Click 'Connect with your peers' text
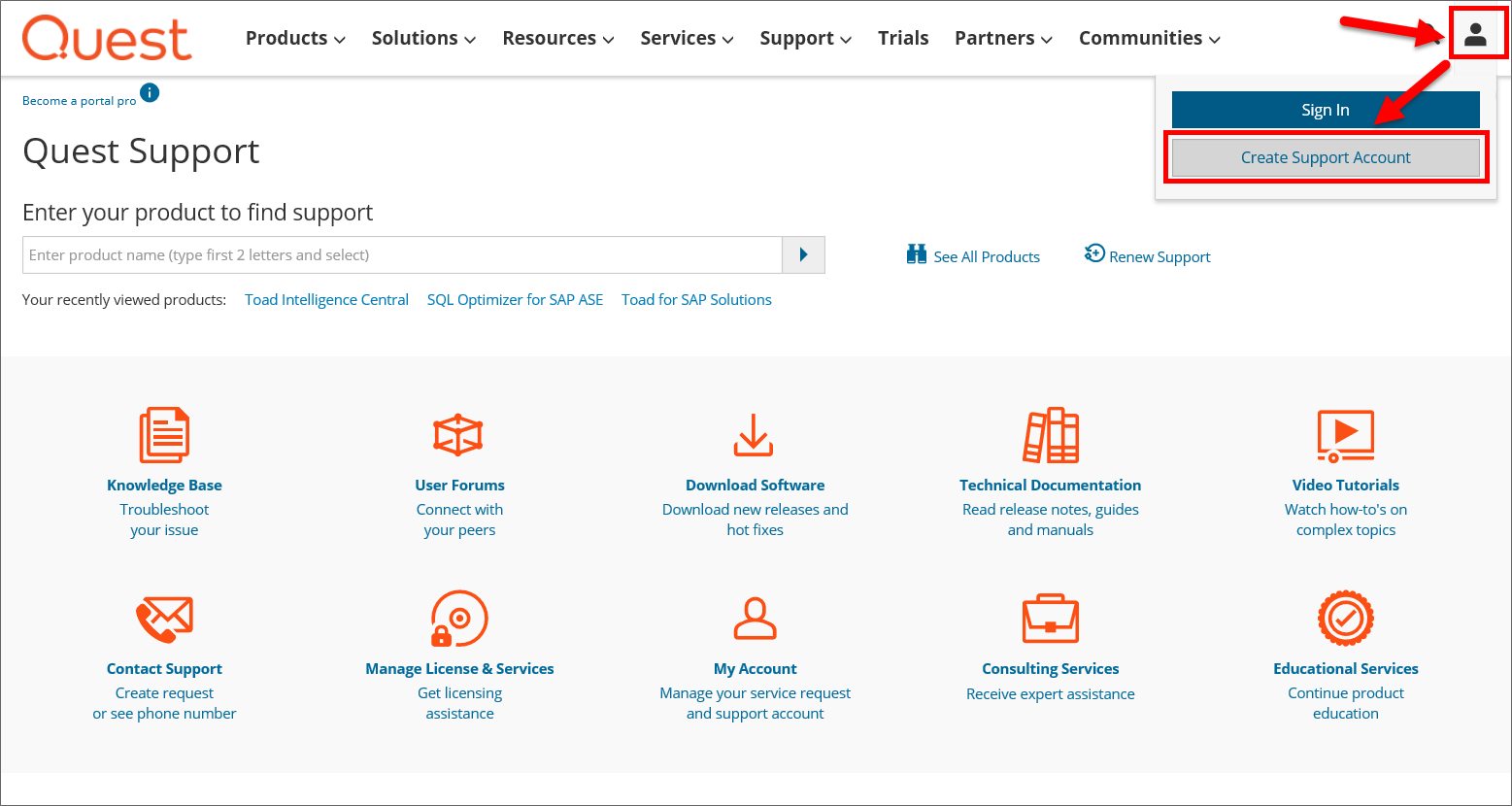This screenshot has height=806, width=1512. tap(459, 520)
